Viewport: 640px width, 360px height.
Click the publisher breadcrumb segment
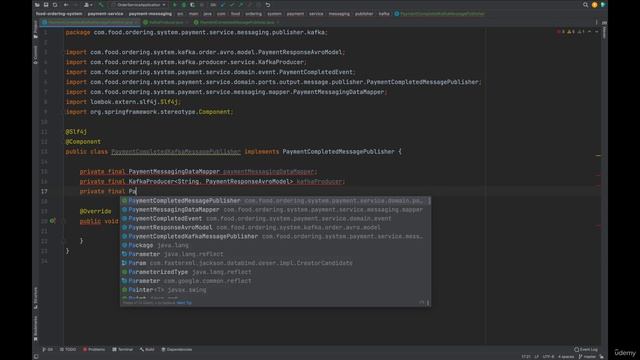(364, 14)
